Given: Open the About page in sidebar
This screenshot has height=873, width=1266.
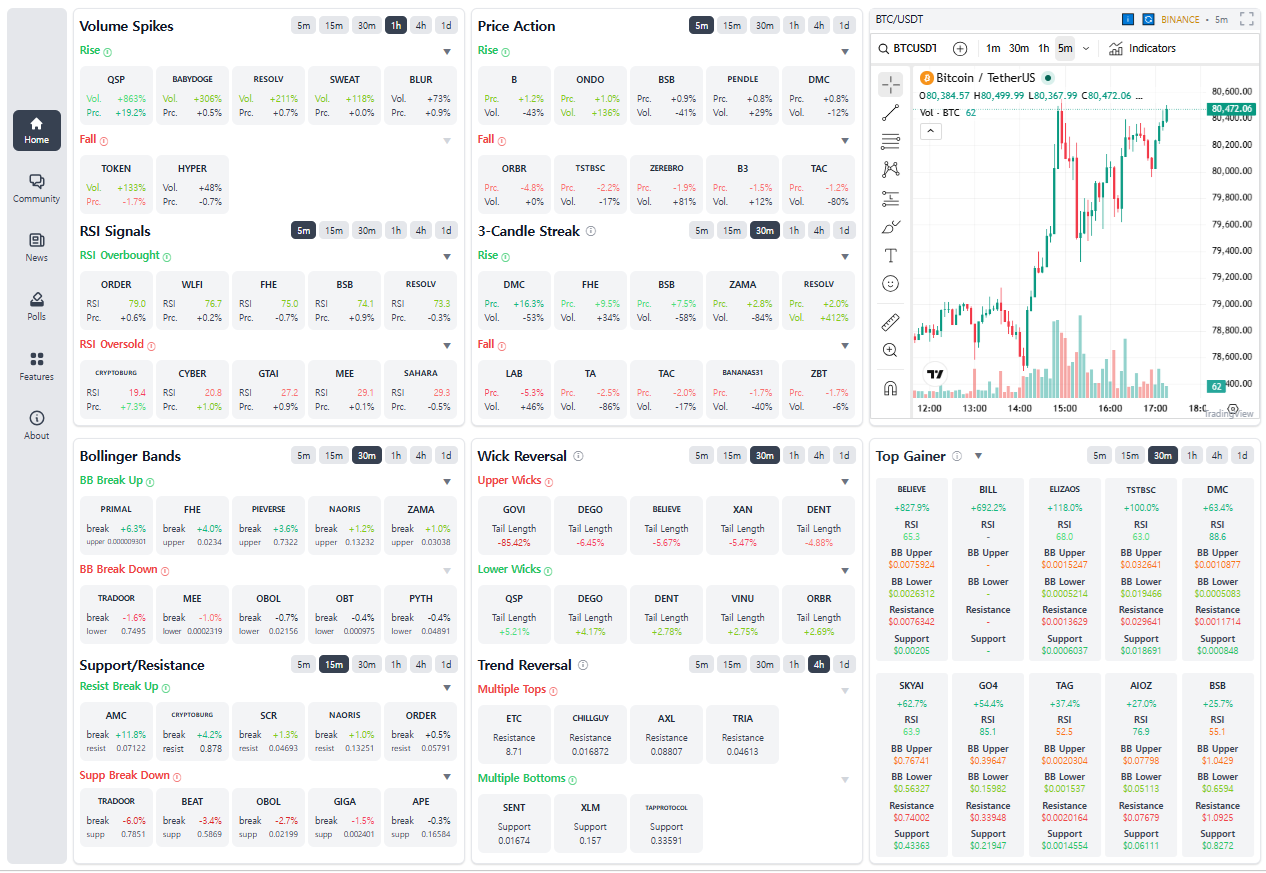Looking at the screenshot, I should [x=37, y=426].
